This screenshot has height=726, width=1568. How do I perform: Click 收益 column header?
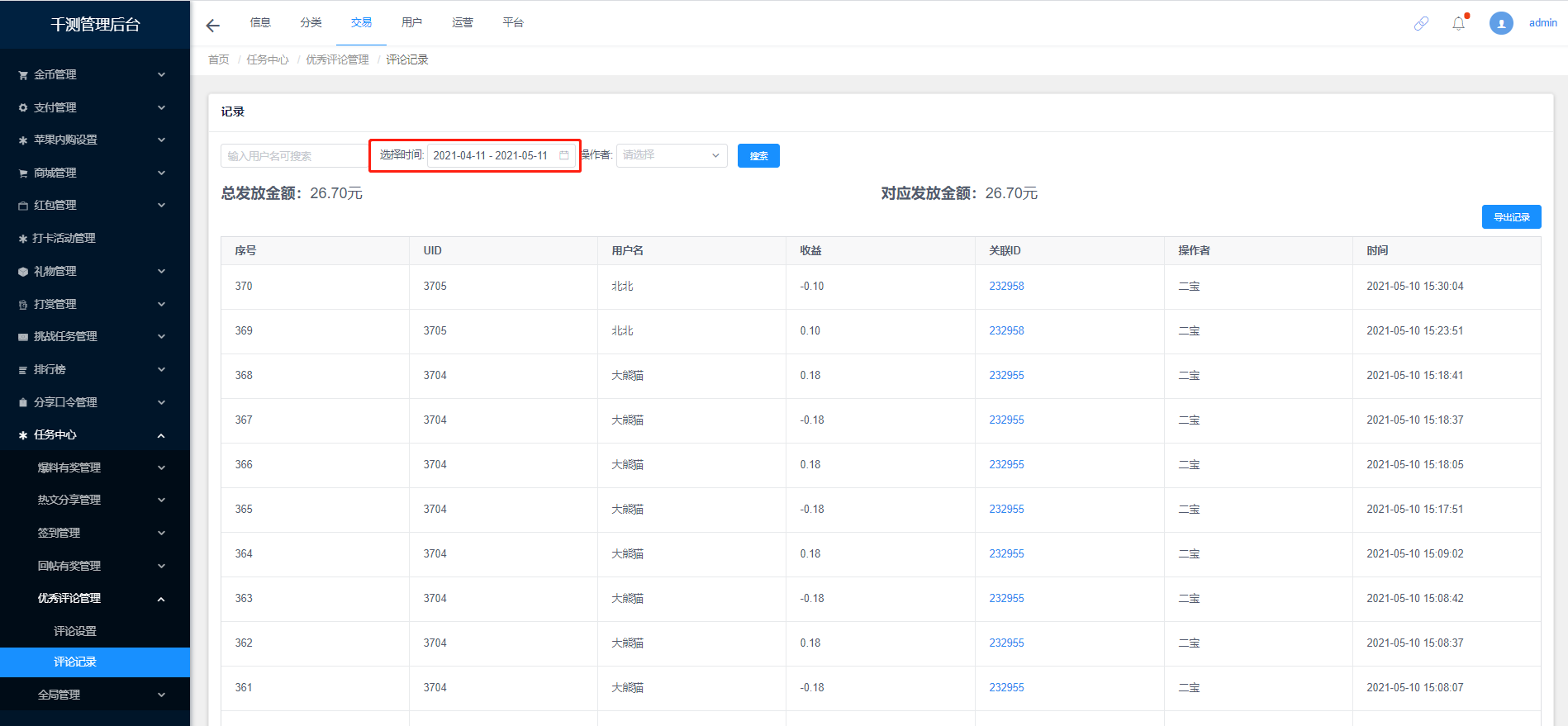coord(810,250)
